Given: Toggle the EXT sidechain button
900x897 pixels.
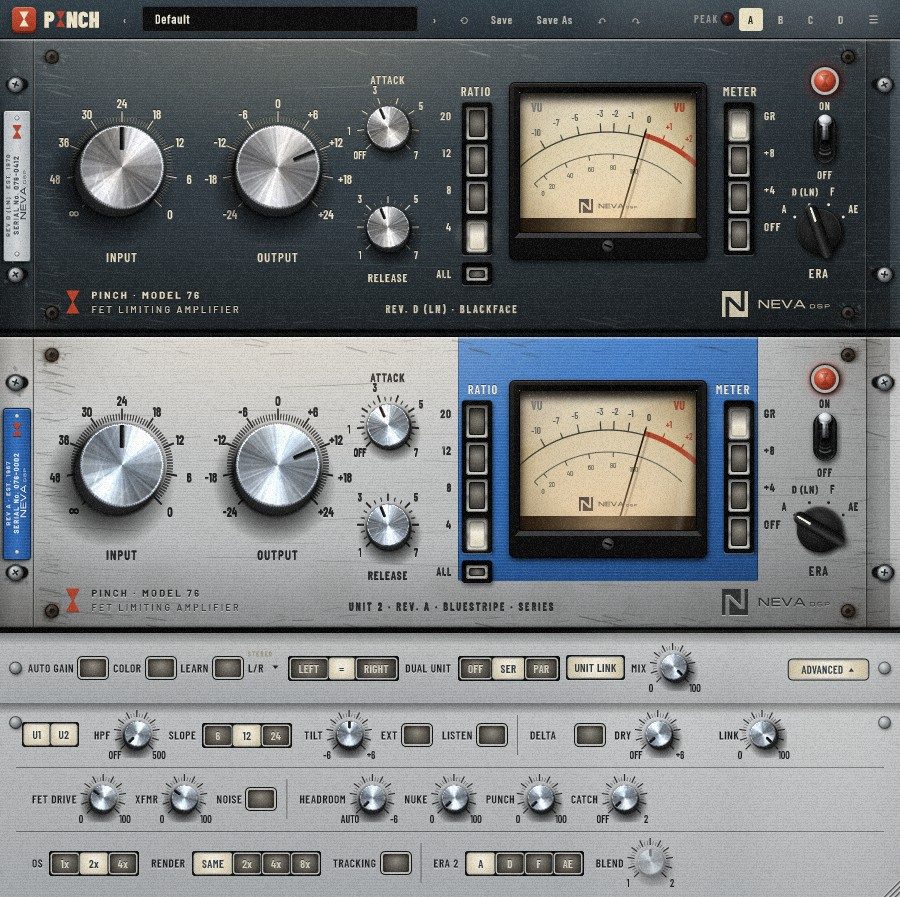Looking at the screenshot, I should pyautogui.click(x=417, y=735).
